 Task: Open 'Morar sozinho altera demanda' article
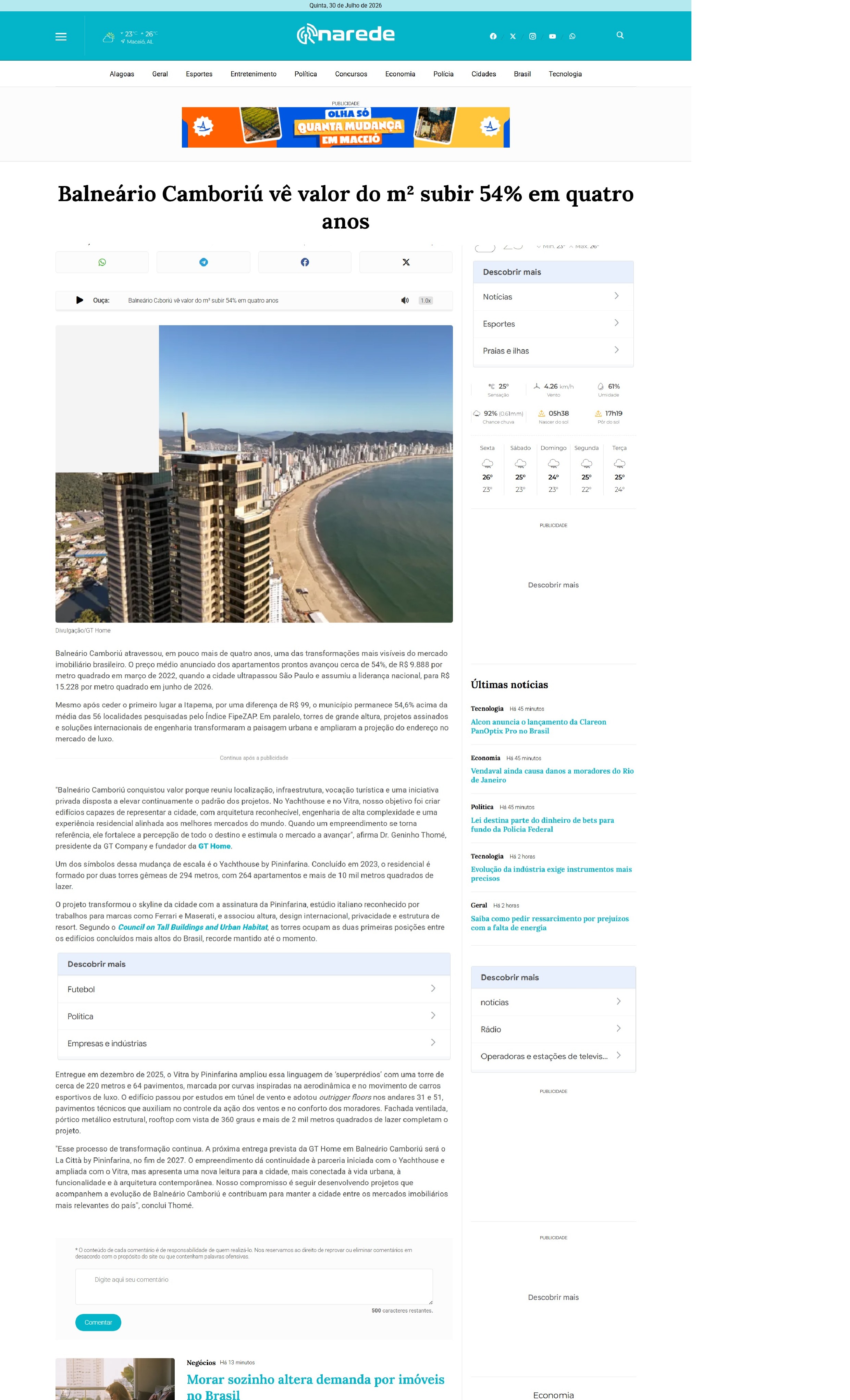point(315,1386)
